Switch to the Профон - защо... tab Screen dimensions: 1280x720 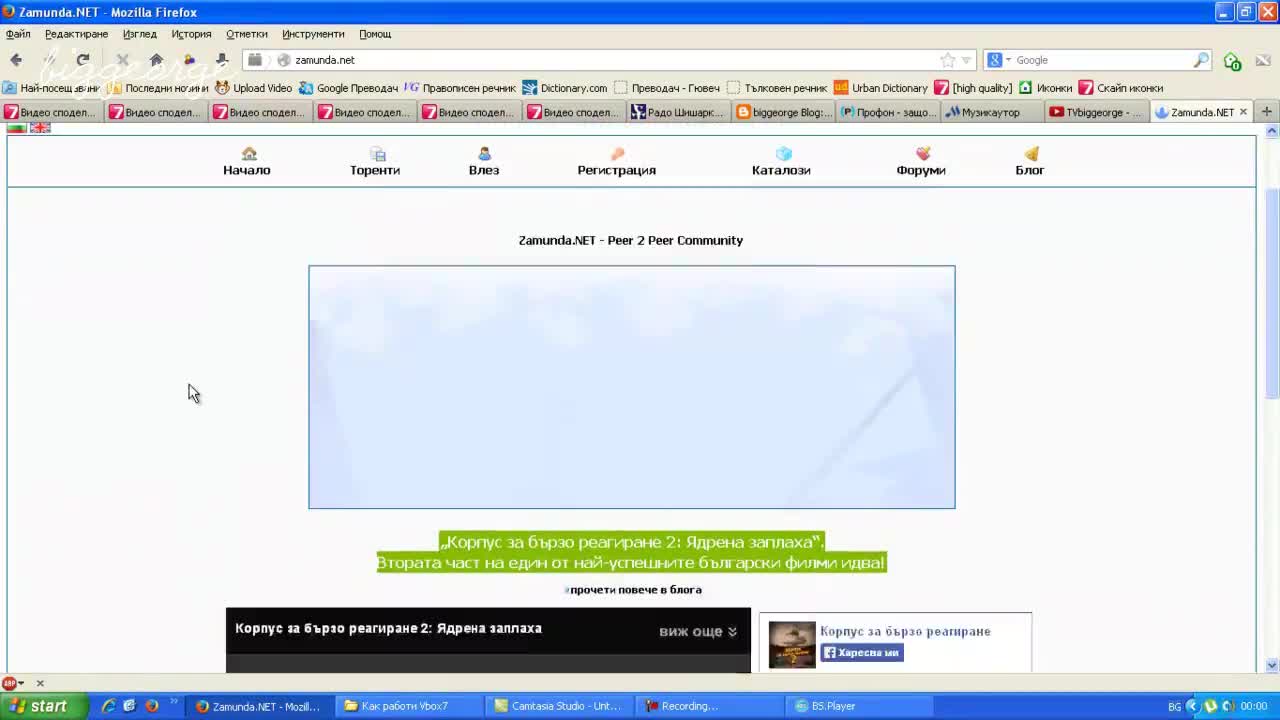coord(887,112)
